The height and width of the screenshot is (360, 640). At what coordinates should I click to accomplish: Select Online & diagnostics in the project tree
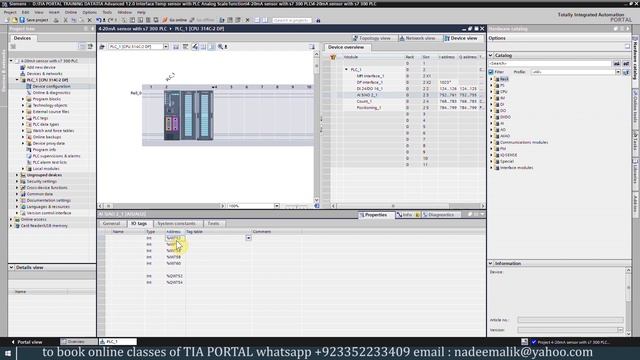(51, 93)
